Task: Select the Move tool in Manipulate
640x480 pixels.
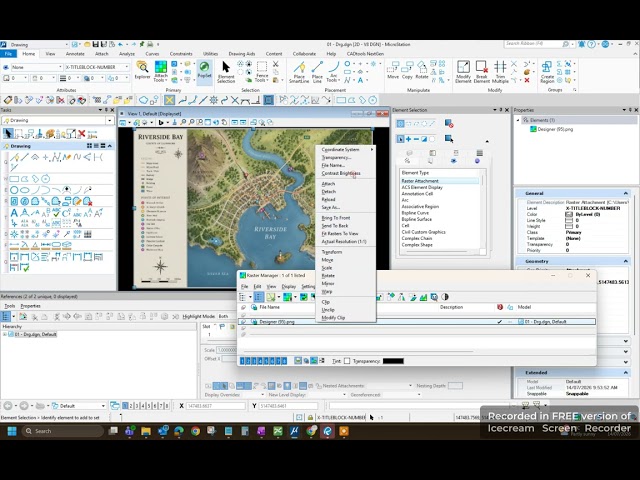Action: [393, 70]
